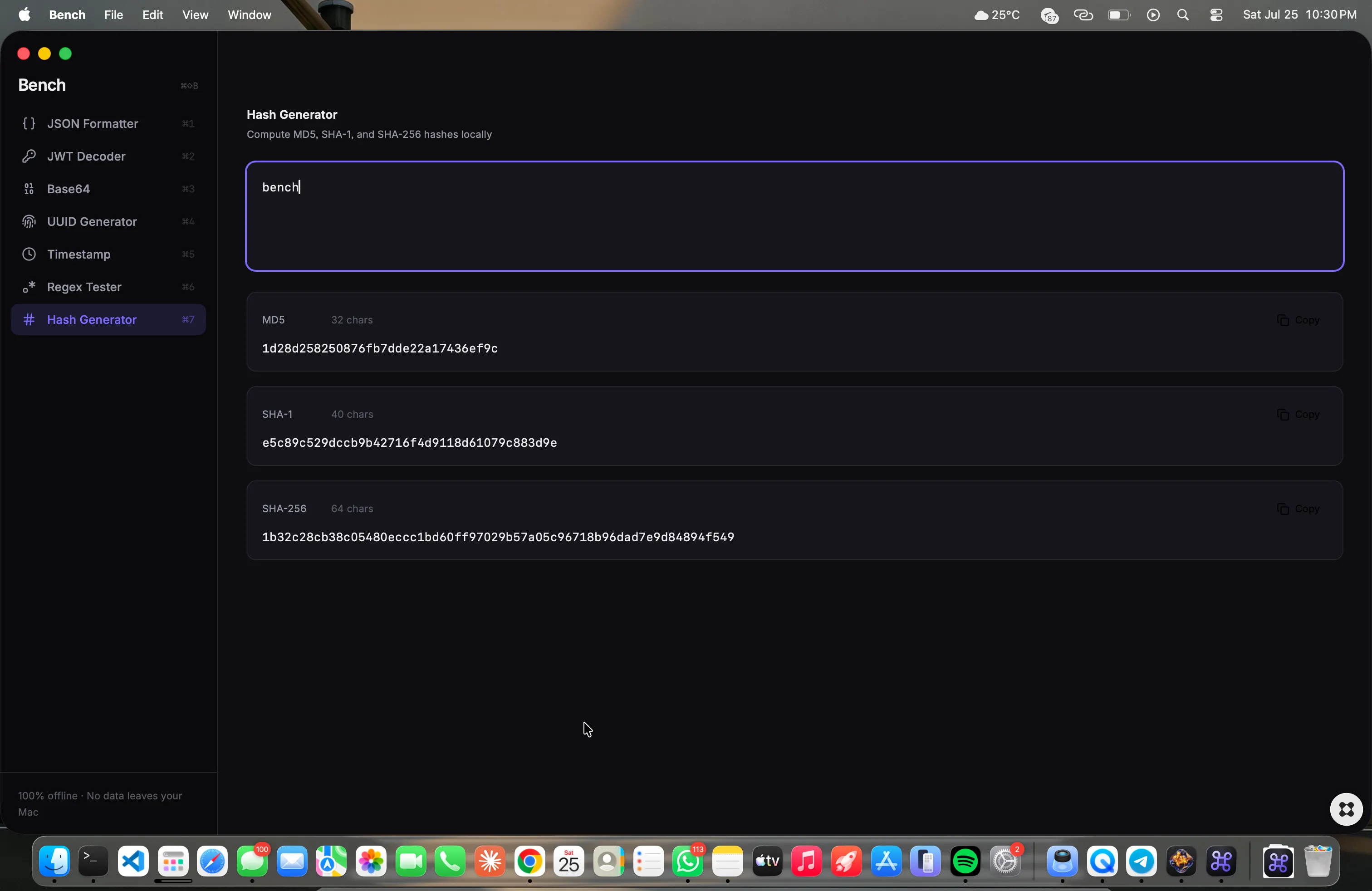This screenshot has height=891, width=1372.
Task: Open UUID Generator tool
Action: coord(108,222)
